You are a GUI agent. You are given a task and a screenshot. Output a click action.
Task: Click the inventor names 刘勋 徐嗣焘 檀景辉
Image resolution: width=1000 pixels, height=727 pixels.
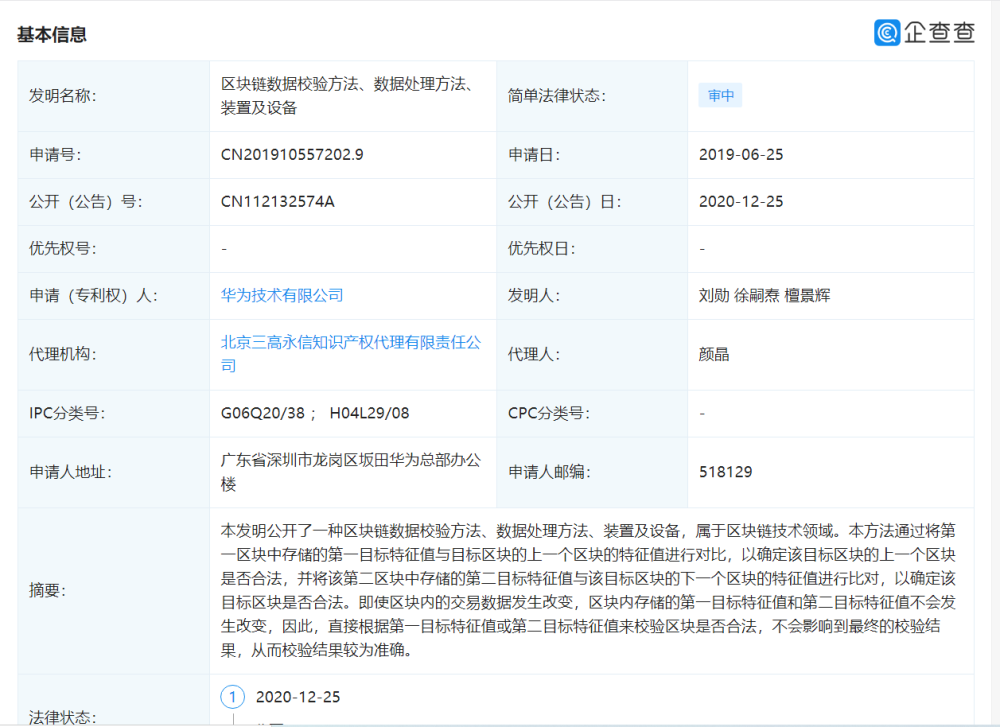coord(765,295)
